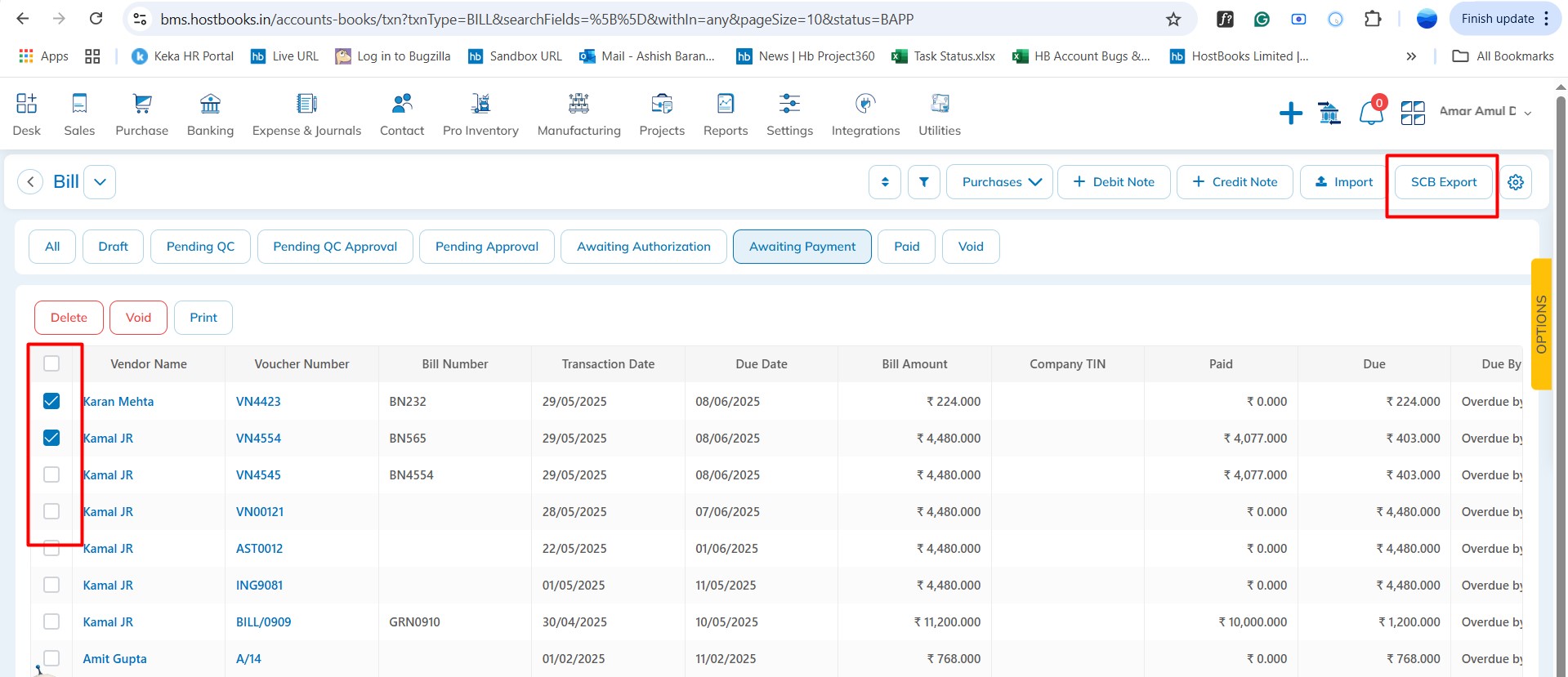Open the Manufacturing module icon
1568x677 pixels.
[579, 104]
